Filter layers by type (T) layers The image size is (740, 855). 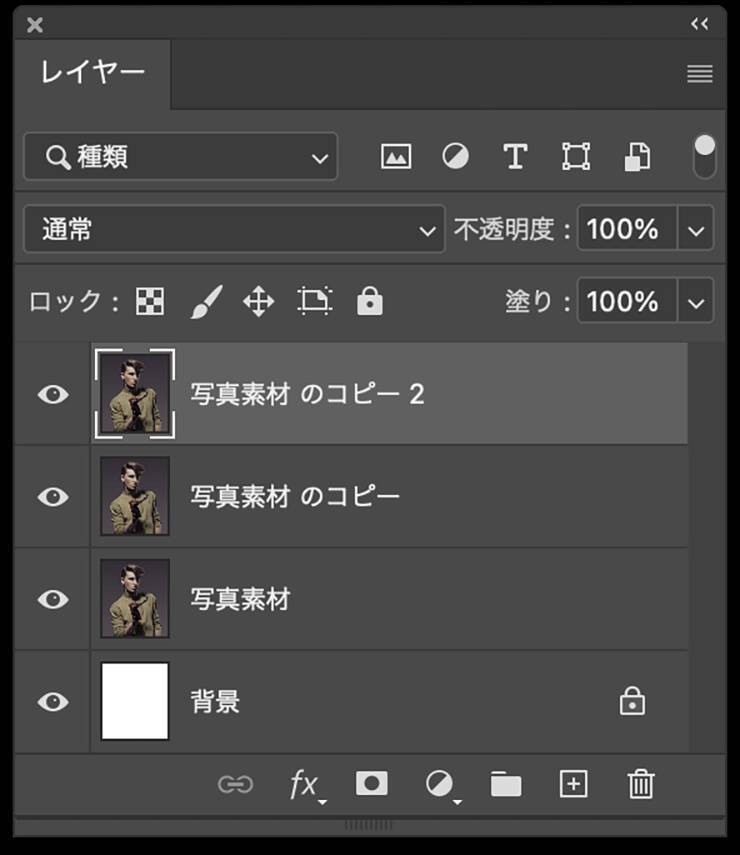pyautogui.click(x=514, y=157)
